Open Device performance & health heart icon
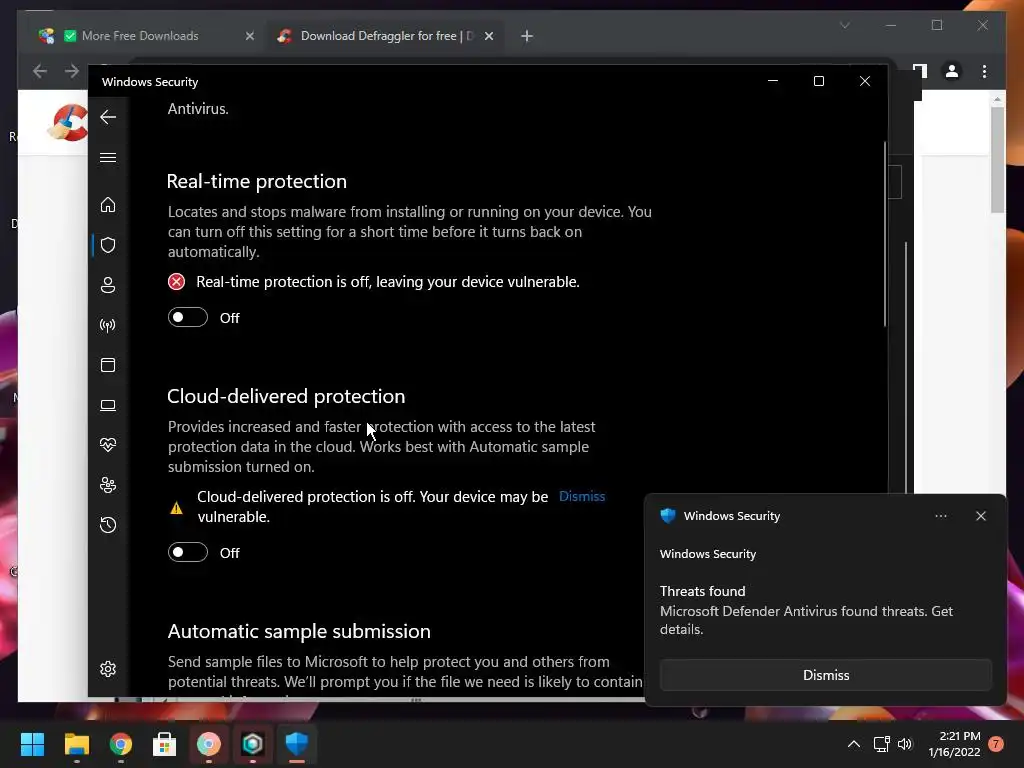Screen dimensions: 1024x768 pyautogui.click(x=108, y=445)
